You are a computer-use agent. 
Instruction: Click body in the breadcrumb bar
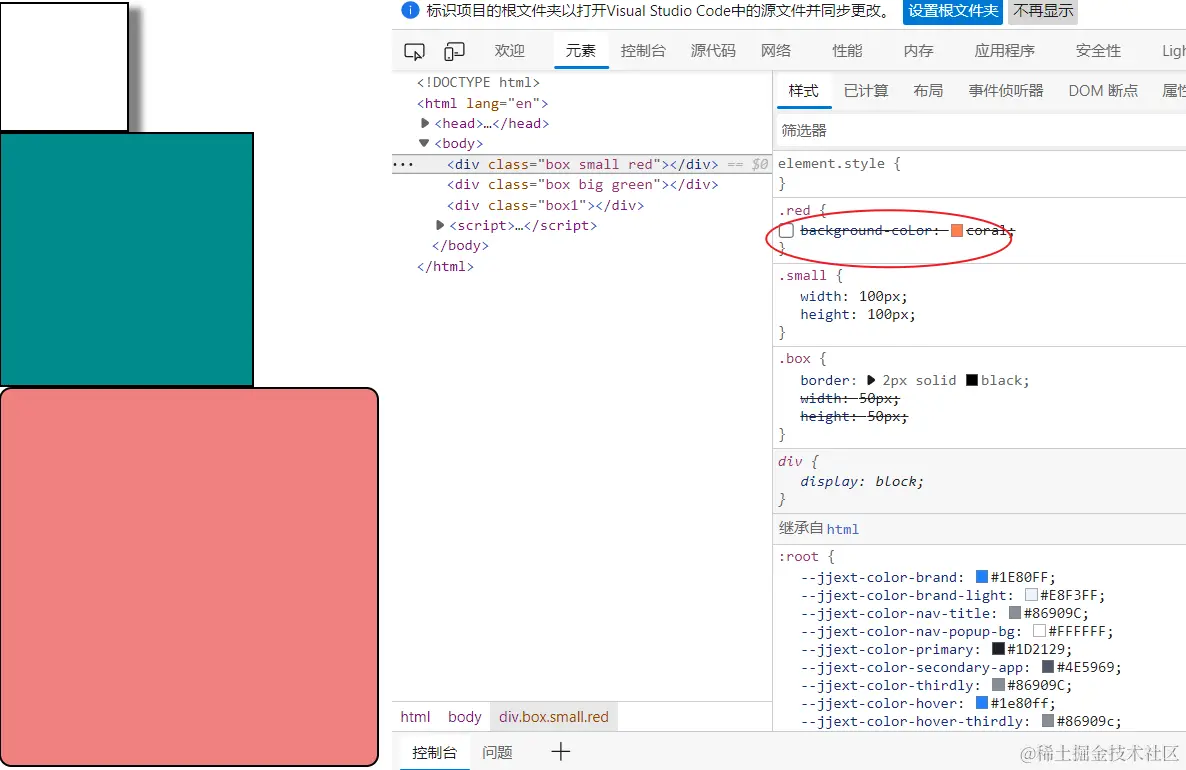point(464,716)
